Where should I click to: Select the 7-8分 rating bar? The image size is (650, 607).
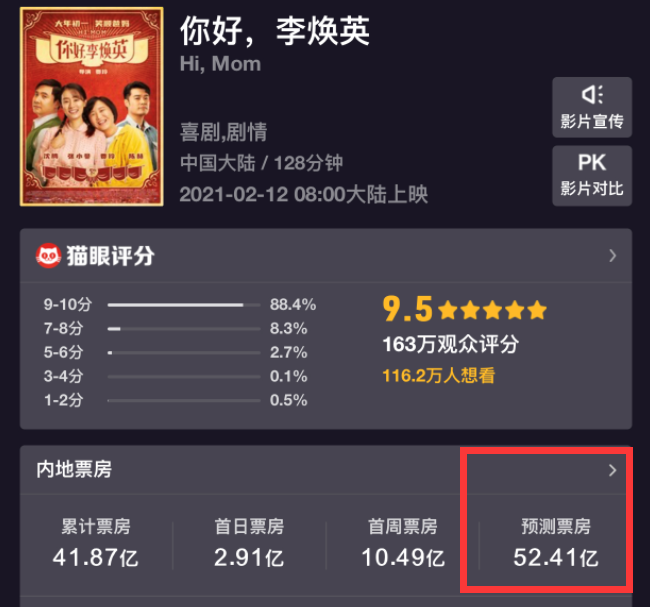point(184,329)
